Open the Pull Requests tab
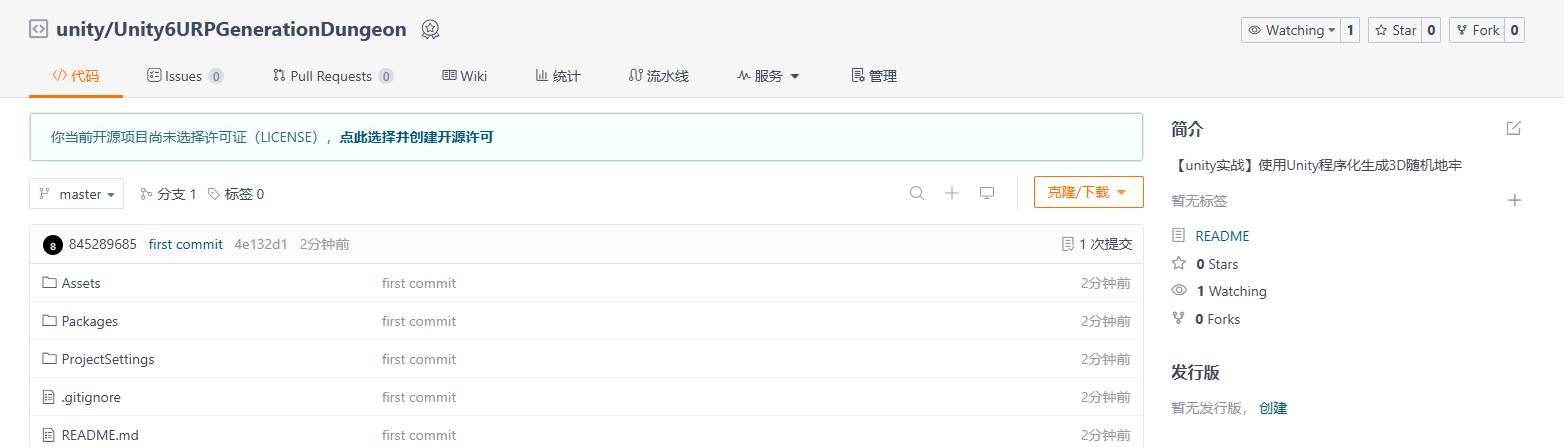The image size is (1564, 447). 333,76
